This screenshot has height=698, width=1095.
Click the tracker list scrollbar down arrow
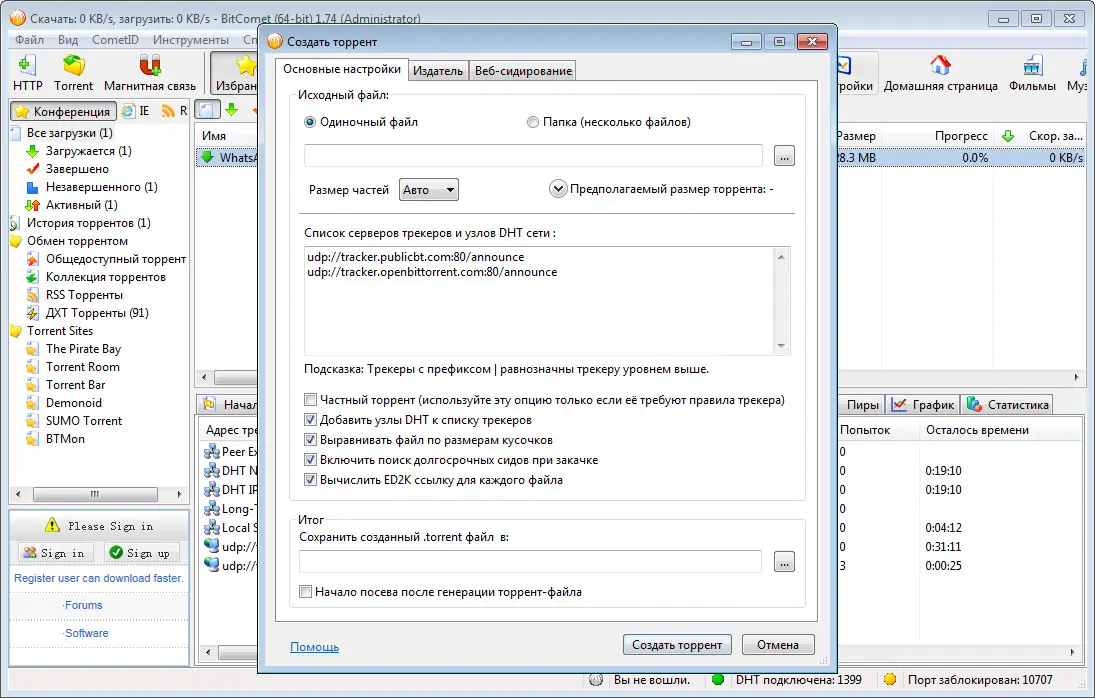[x=781, y=346]
